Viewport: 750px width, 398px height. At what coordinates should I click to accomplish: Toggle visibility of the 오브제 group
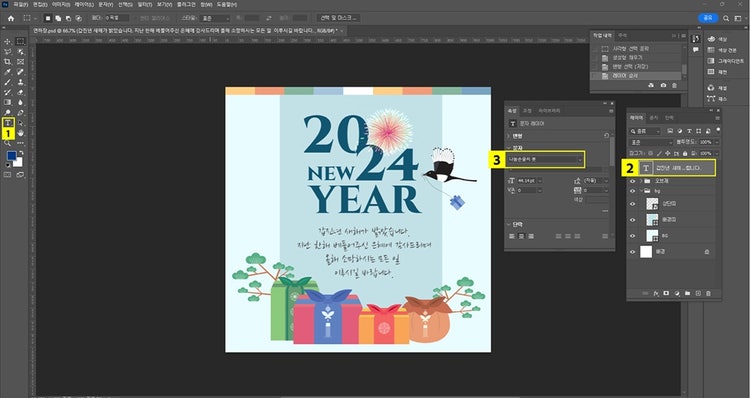(x=633, y=181)
